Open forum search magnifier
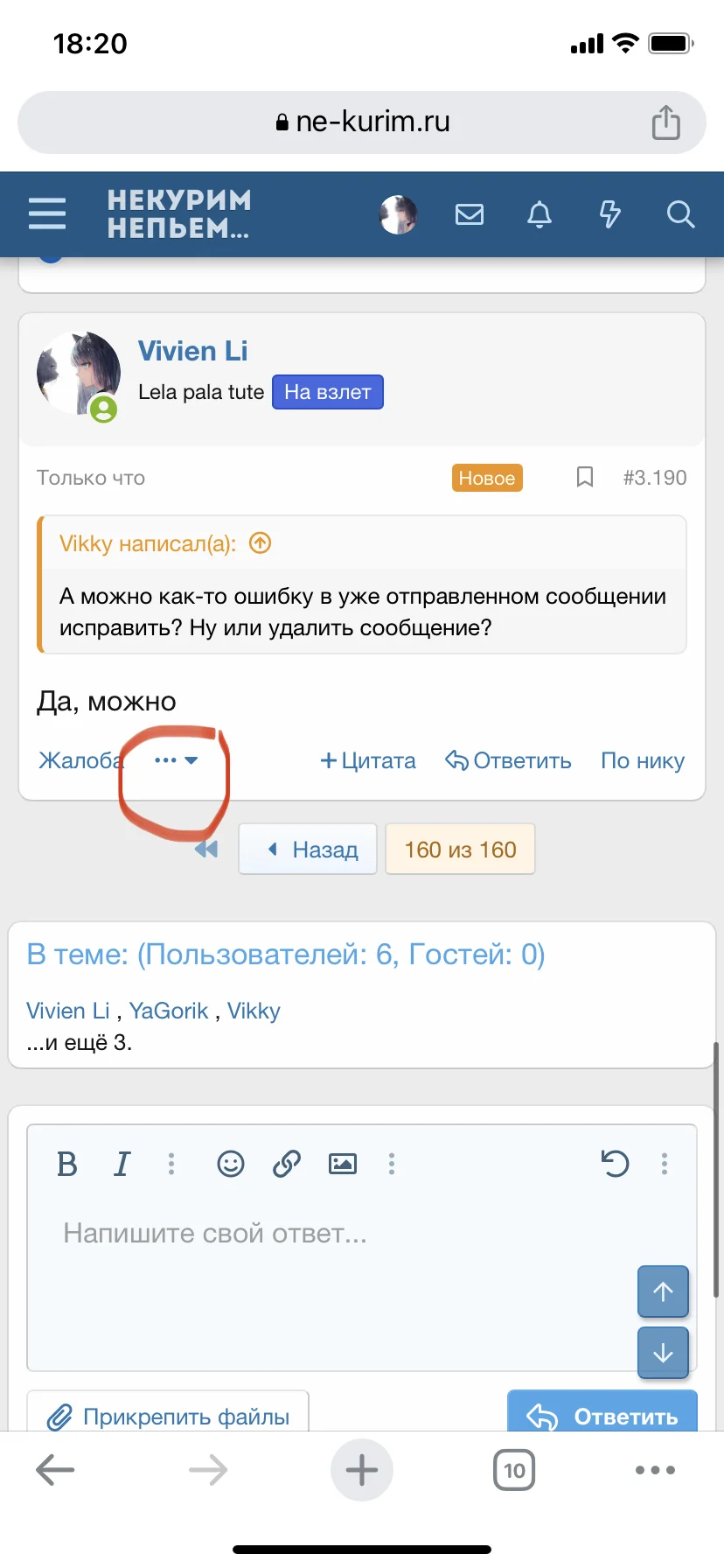Viewport: 724px width, 1568px height. click(x=680, y=214)
